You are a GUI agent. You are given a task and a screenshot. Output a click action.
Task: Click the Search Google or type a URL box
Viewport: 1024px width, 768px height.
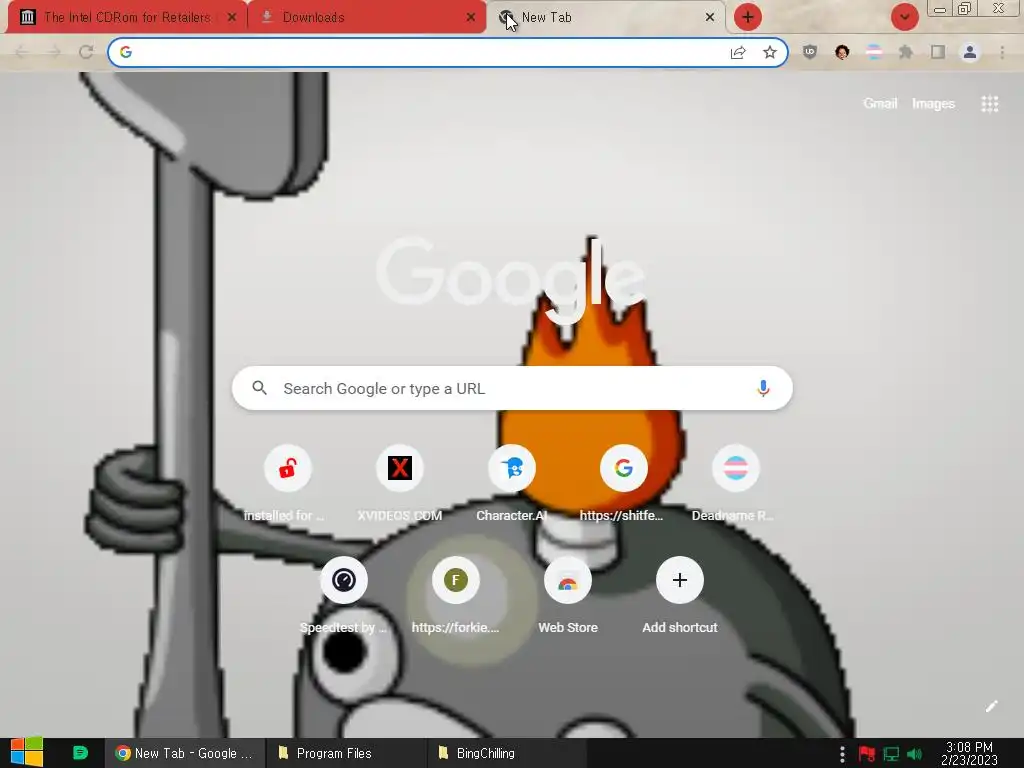tap(512, 389)
